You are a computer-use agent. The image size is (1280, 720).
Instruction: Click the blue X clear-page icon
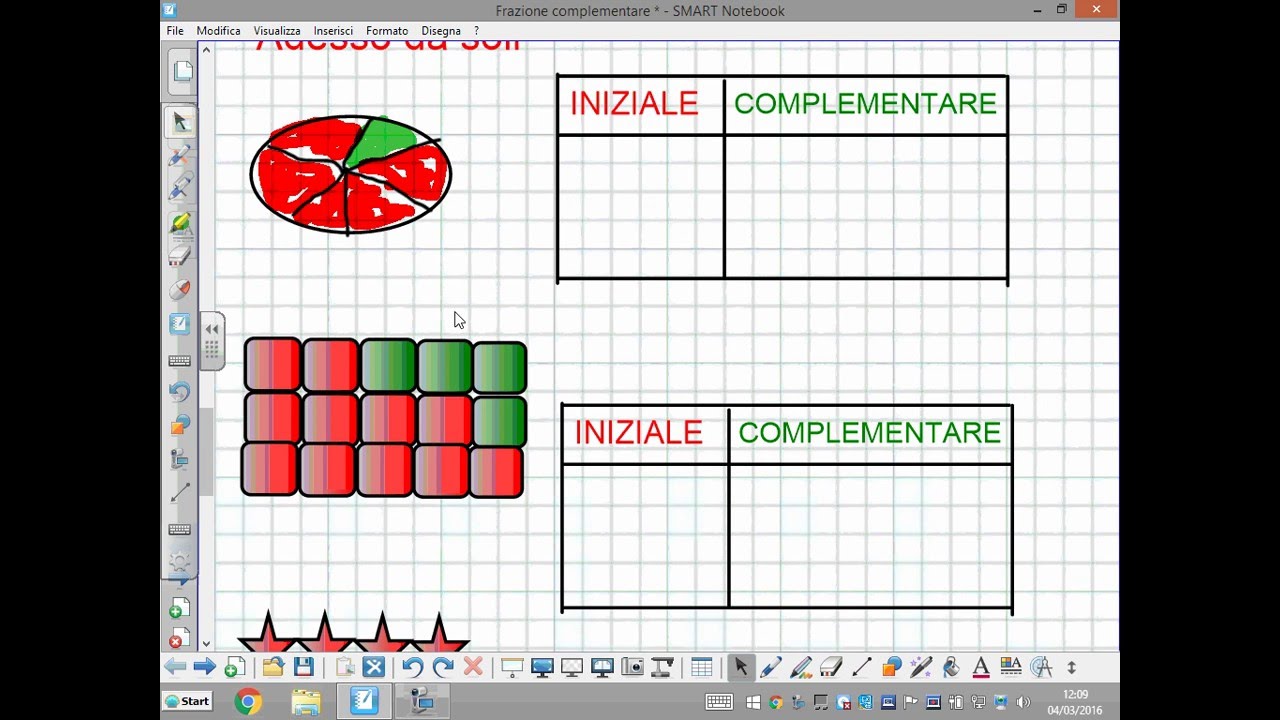(x=374, y=667)
